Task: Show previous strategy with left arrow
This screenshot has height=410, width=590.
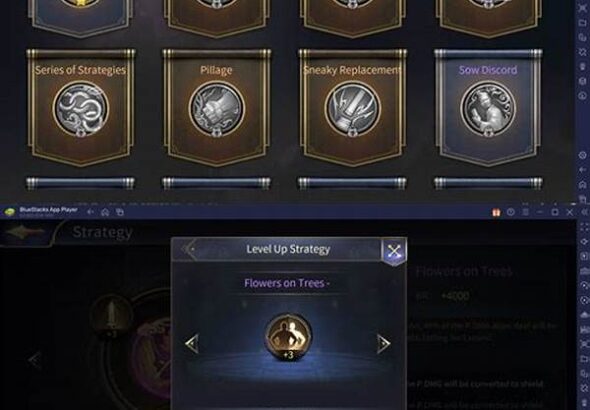Action: [x=192, y=343]
